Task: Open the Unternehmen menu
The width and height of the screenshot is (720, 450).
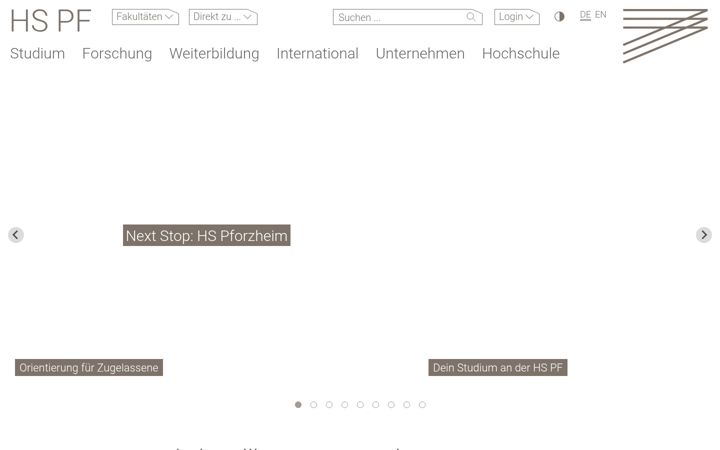Action: click(x=420, y=53)
